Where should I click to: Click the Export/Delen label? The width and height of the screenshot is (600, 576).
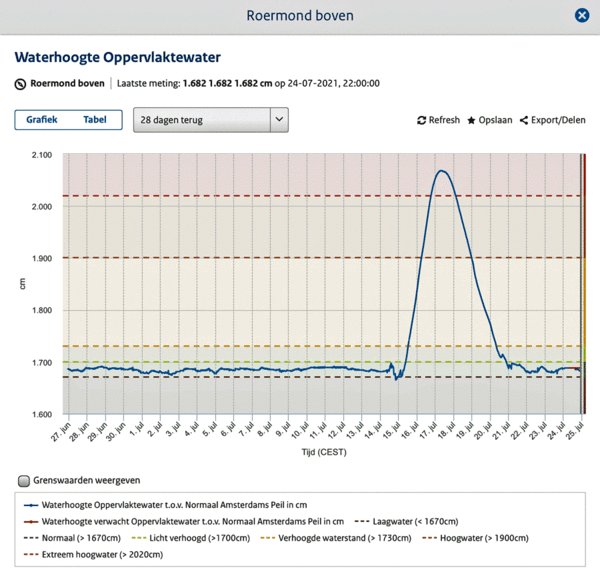(x=558, y=120)
